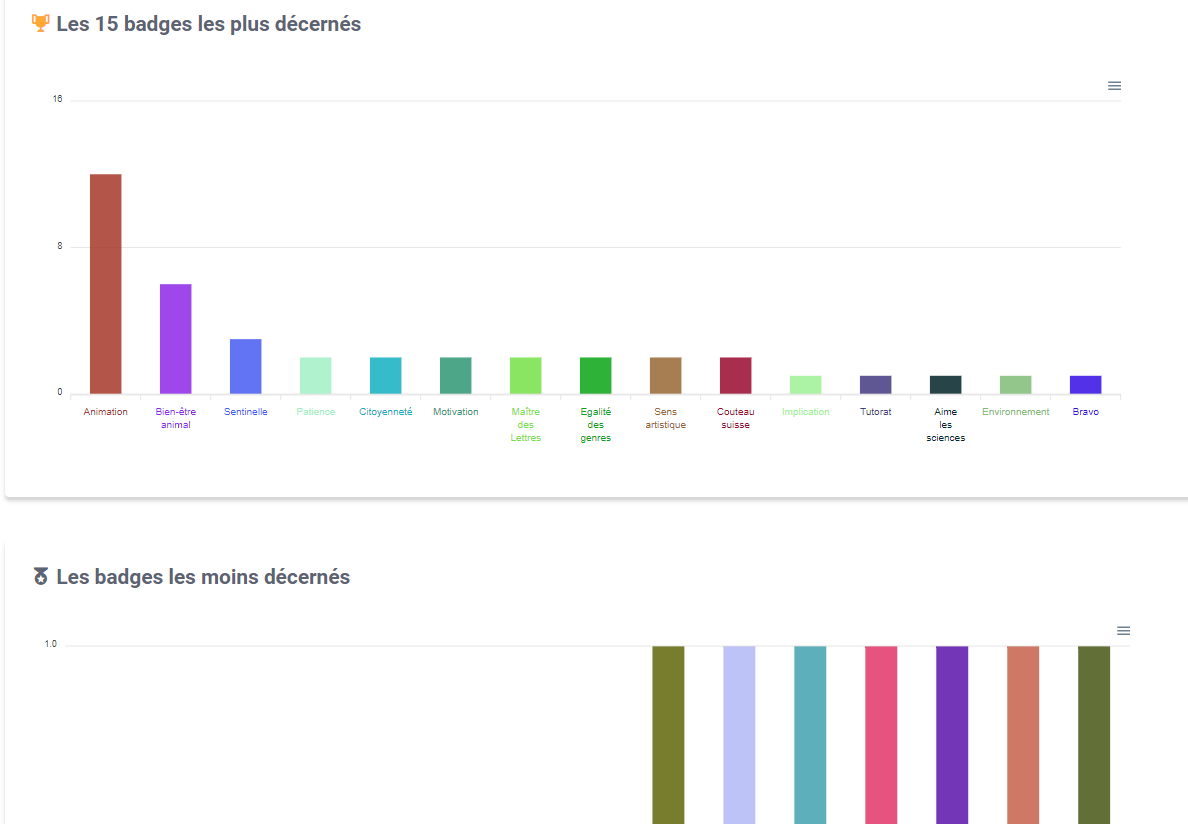Click the Citoyenneté bar
The height and width of the screenshot is (824, 1188).
(385, 375)
